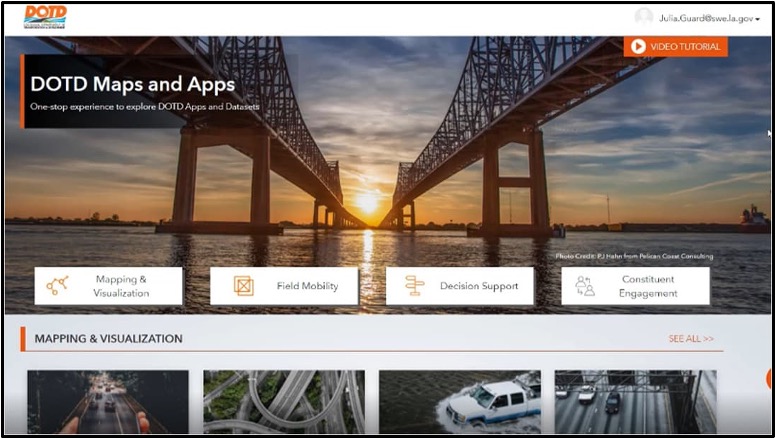Click the play icon in Video Tutorial

[638, 47]
